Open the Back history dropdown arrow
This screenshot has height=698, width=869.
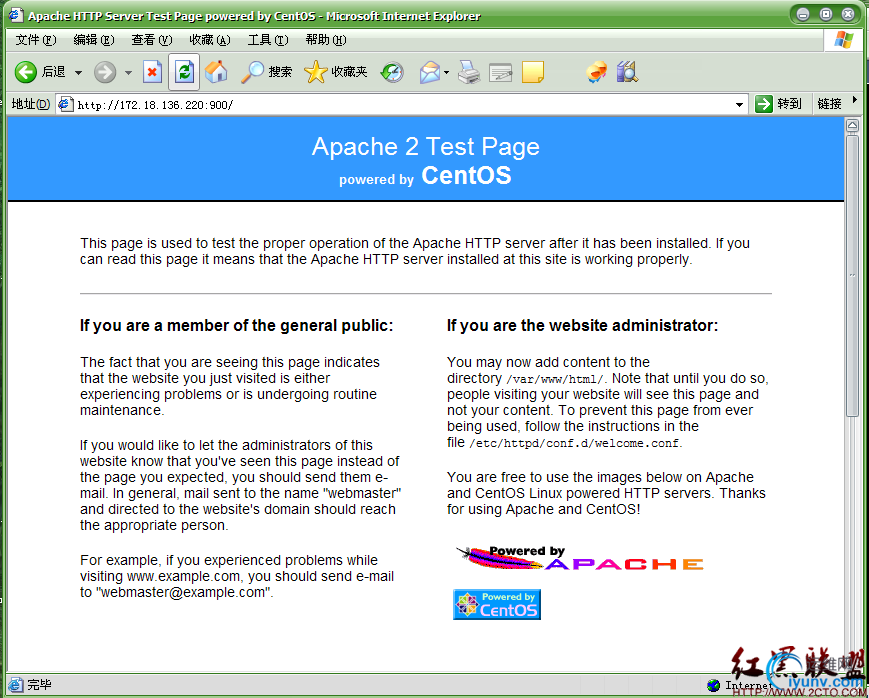(79, 73)
